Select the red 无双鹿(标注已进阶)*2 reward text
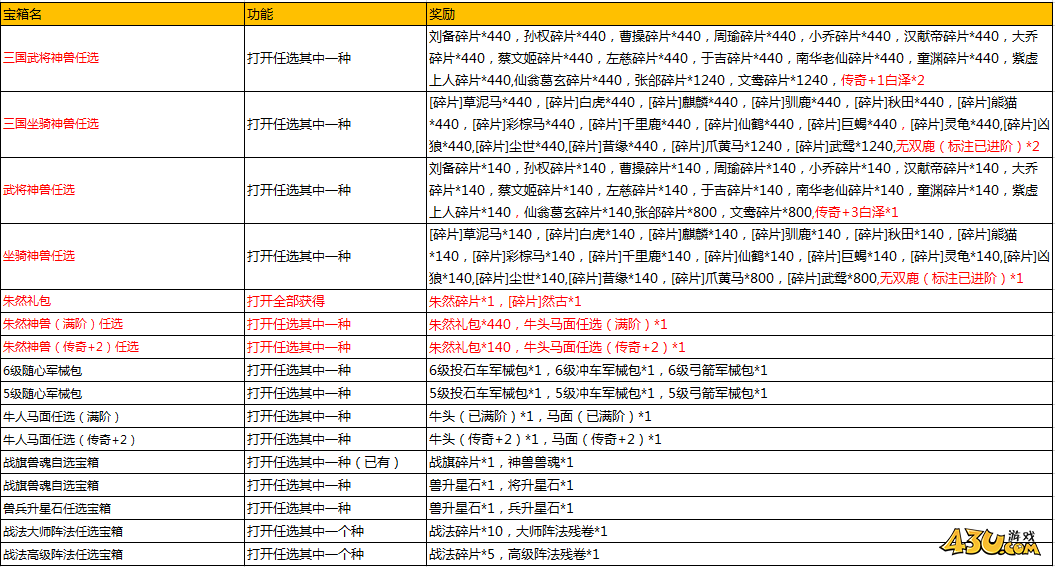This screenshot has height=567, width=1055. pyautogui.click(x=968, y=146)
